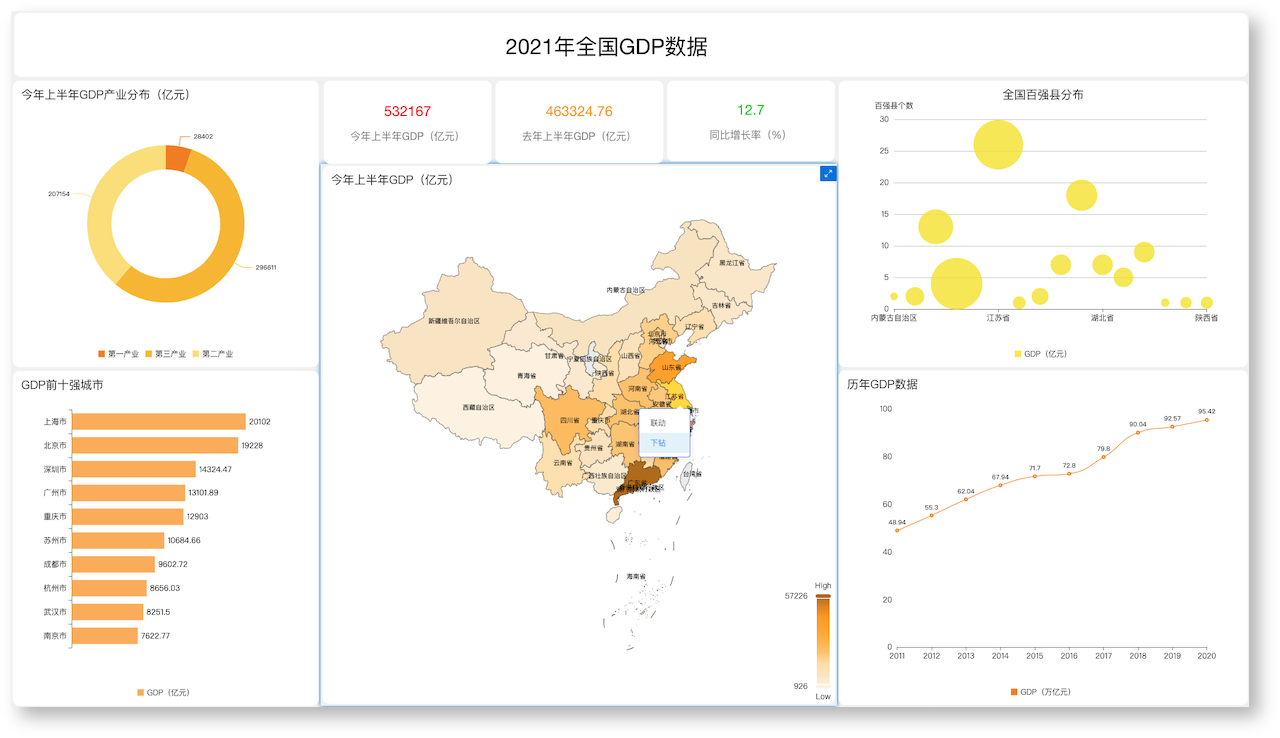
Task: Click the 207154 label on the donut chart
Action: tap(58, 194)
